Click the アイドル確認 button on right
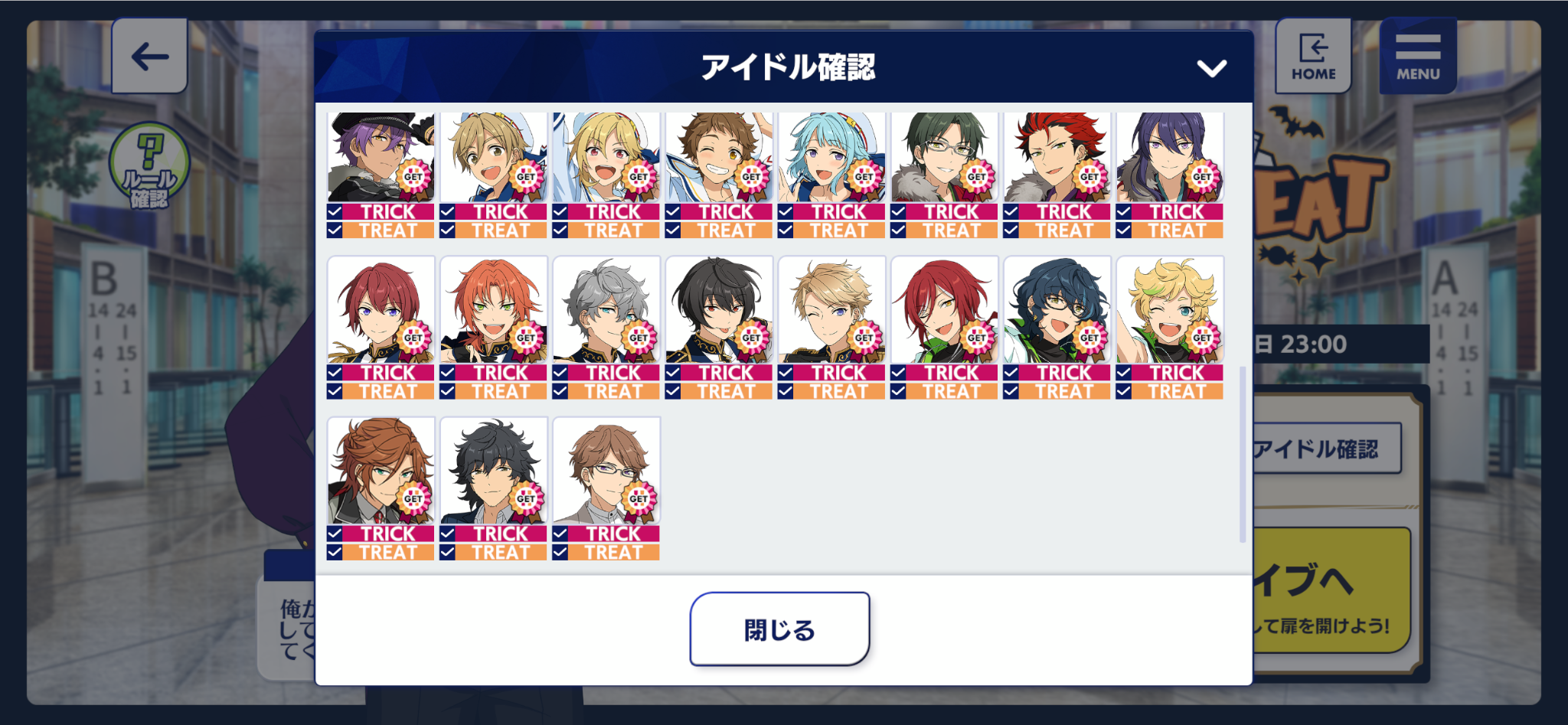 point(1326,449)
